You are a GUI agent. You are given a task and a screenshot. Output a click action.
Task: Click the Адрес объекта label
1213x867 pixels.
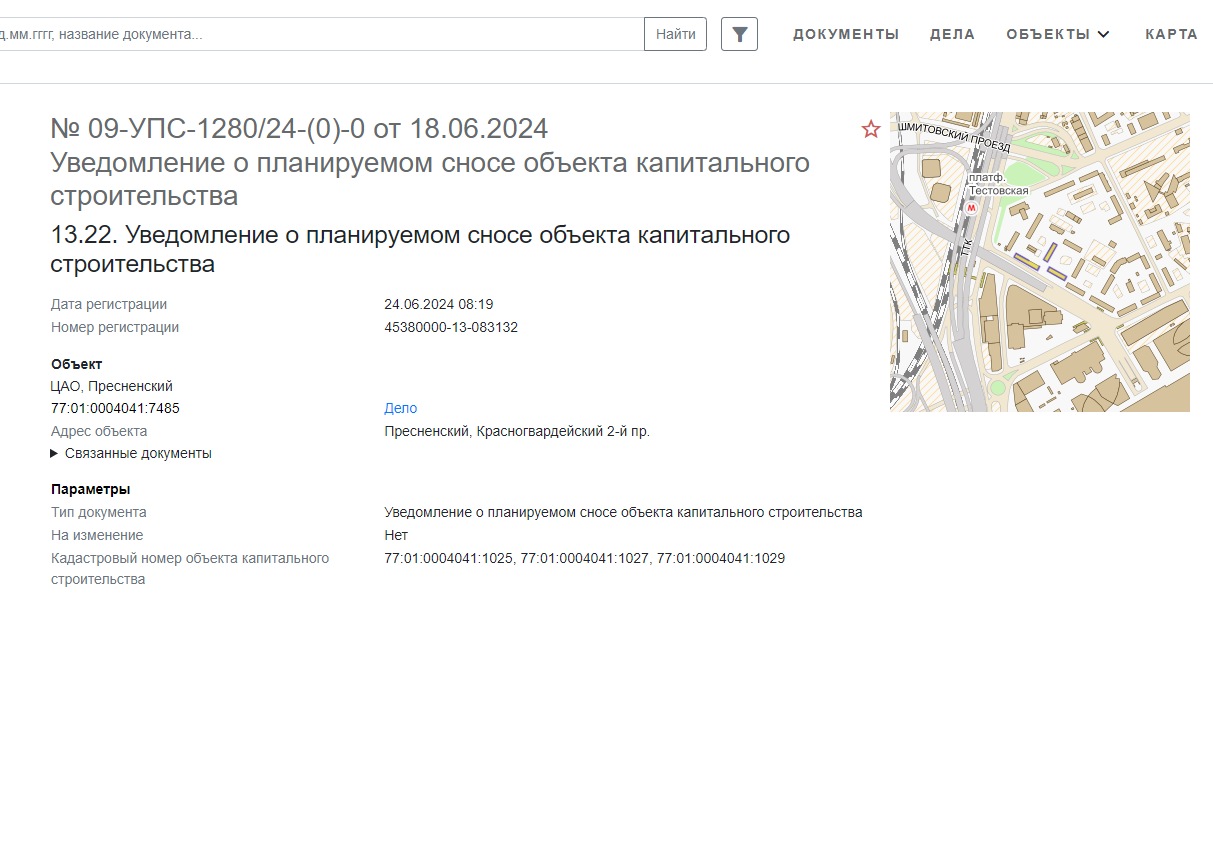point(99,431)
